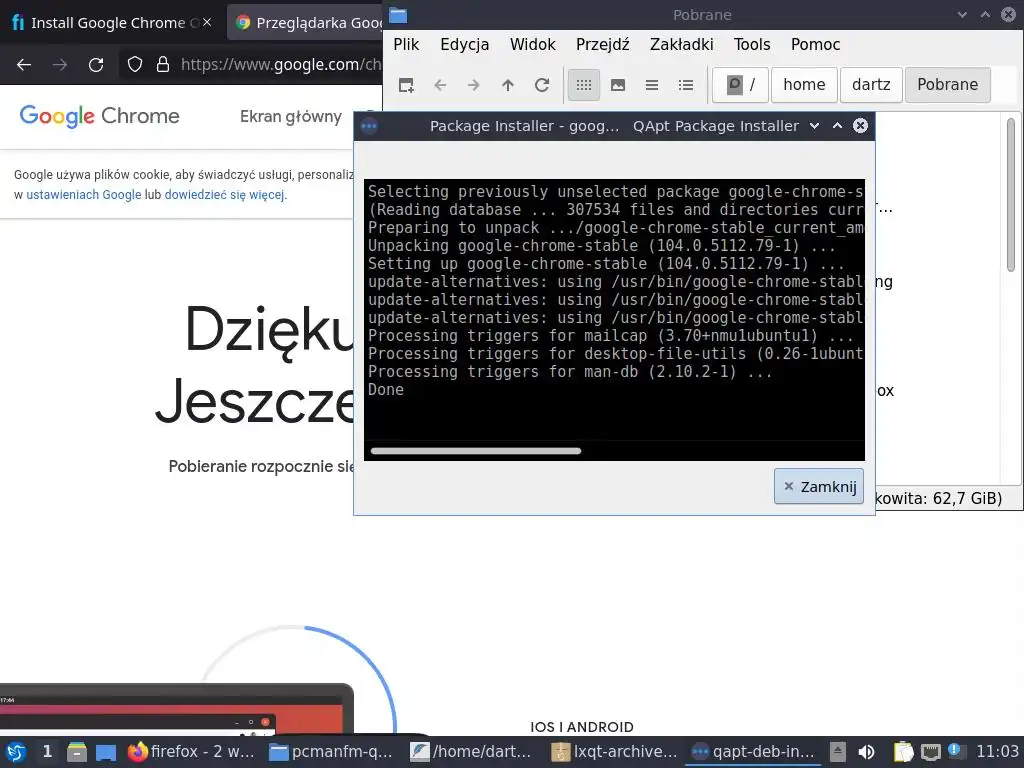
Task: Open the LXQt start menu
Action: click(16, 752)
